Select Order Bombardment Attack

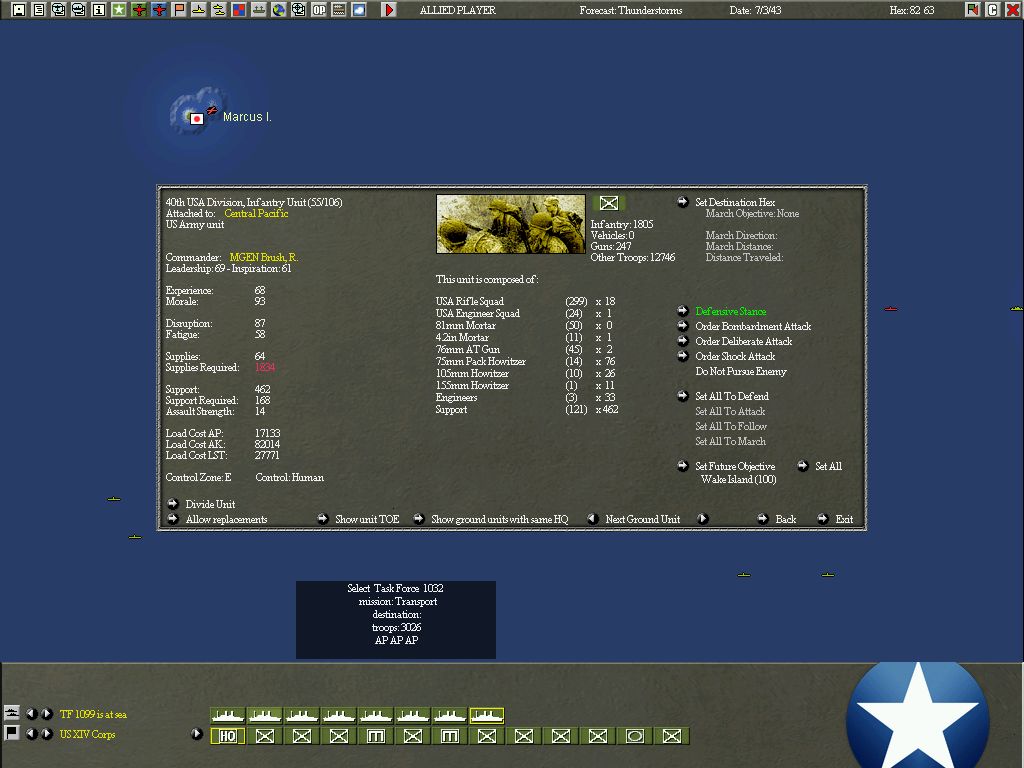753,327
